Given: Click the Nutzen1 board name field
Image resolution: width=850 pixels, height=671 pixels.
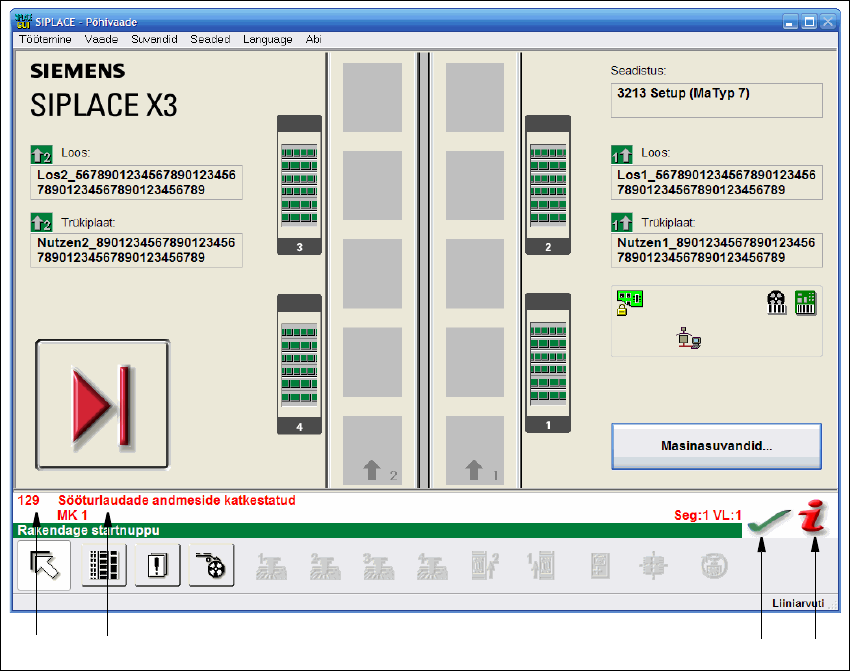Looking at the screenshot, I should pyautogui.click(x=717, y=250).
